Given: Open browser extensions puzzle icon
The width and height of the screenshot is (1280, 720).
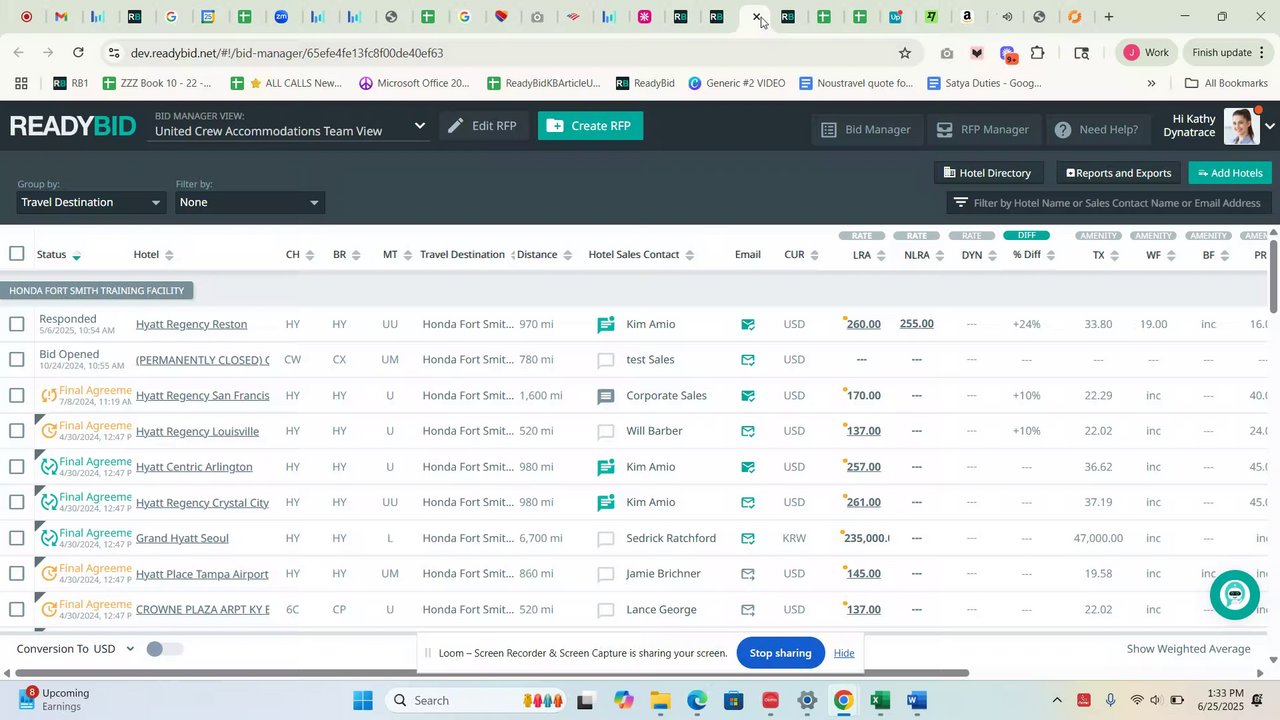Looking at the screenshot, I should tap(1038, 53).
